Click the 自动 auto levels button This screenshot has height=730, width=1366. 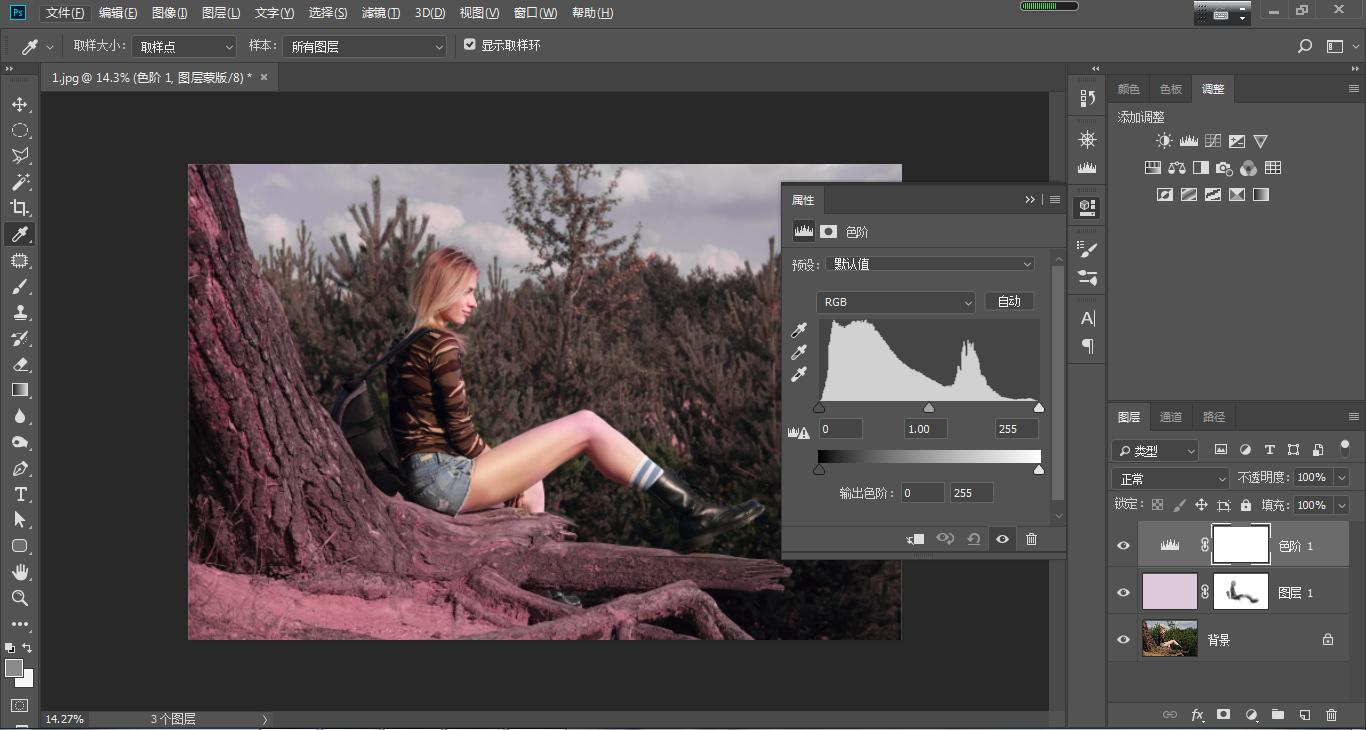coord(1009,301)
